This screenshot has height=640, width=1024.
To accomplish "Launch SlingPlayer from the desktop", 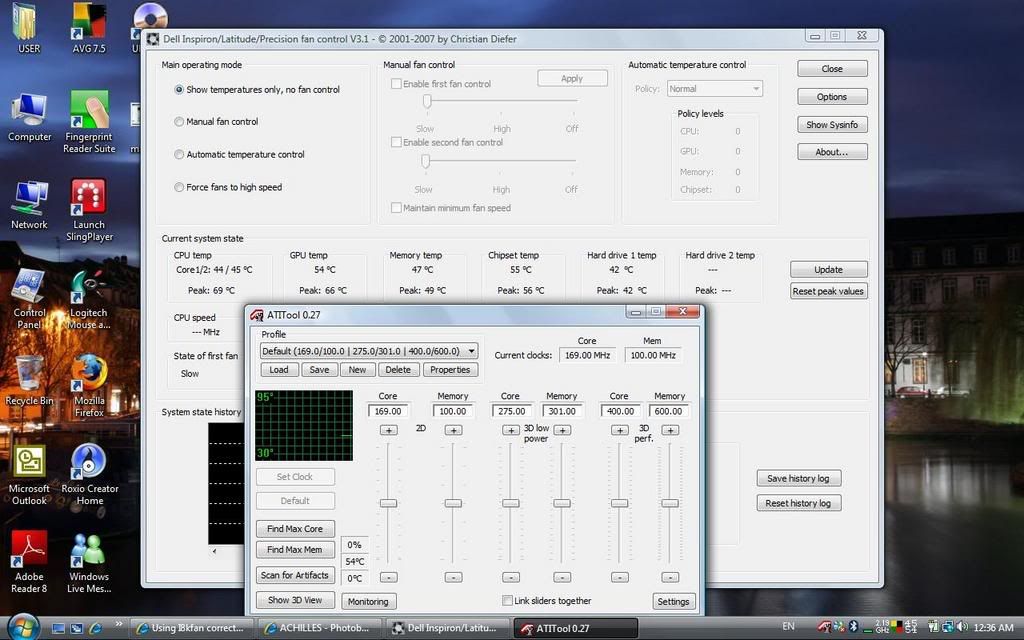I will click(89, 210).
